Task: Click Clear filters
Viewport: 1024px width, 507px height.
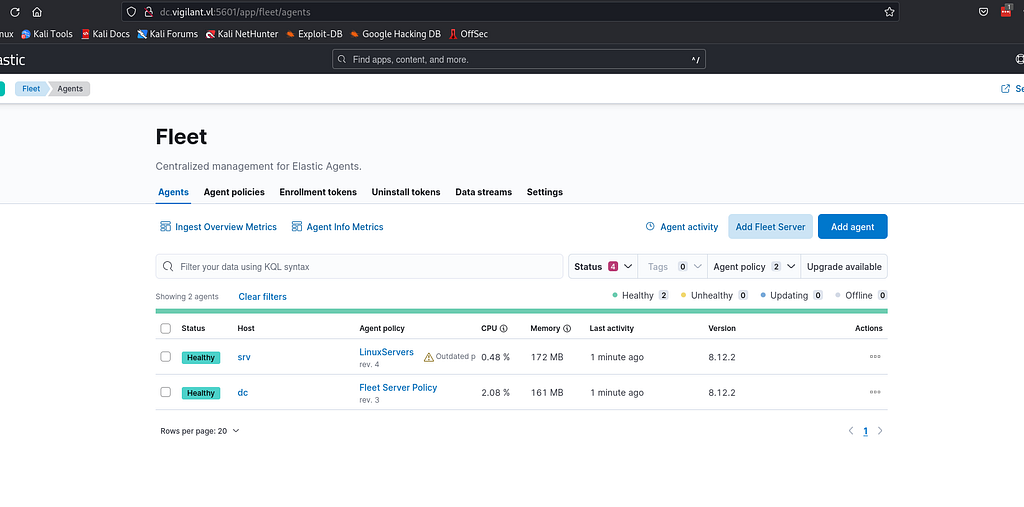Action: coord(263,297)
